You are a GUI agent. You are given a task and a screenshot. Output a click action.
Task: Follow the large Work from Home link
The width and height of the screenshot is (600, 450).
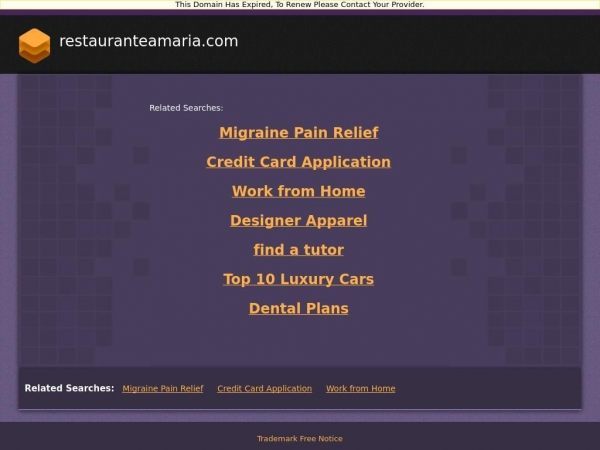click(x=298, y=191)
